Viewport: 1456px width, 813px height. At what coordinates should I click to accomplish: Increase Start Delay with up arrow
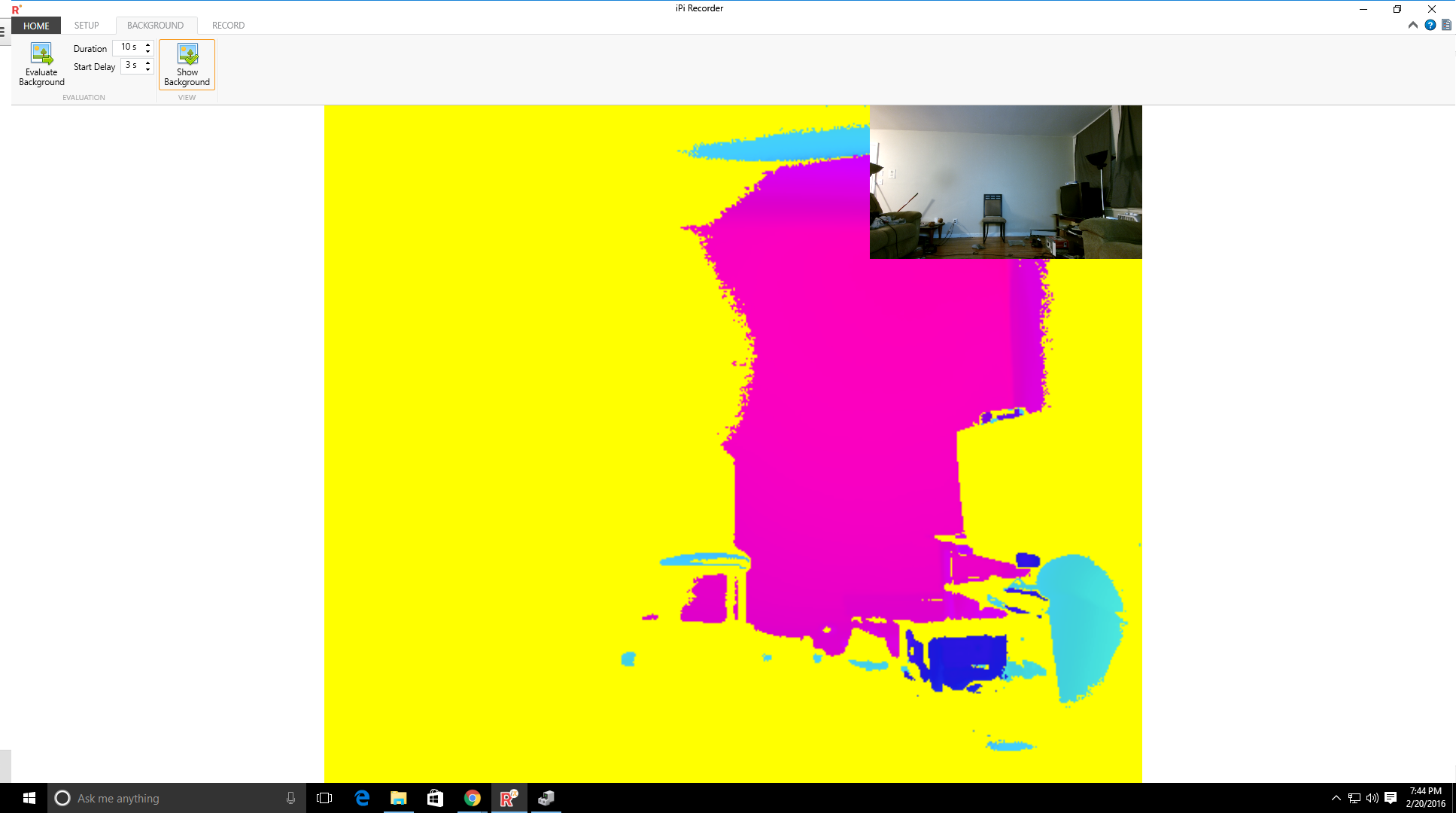[x=147, y=62]
